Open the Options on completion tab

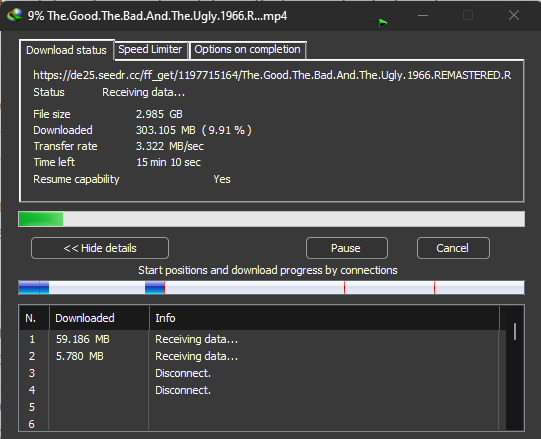[247, 49]
